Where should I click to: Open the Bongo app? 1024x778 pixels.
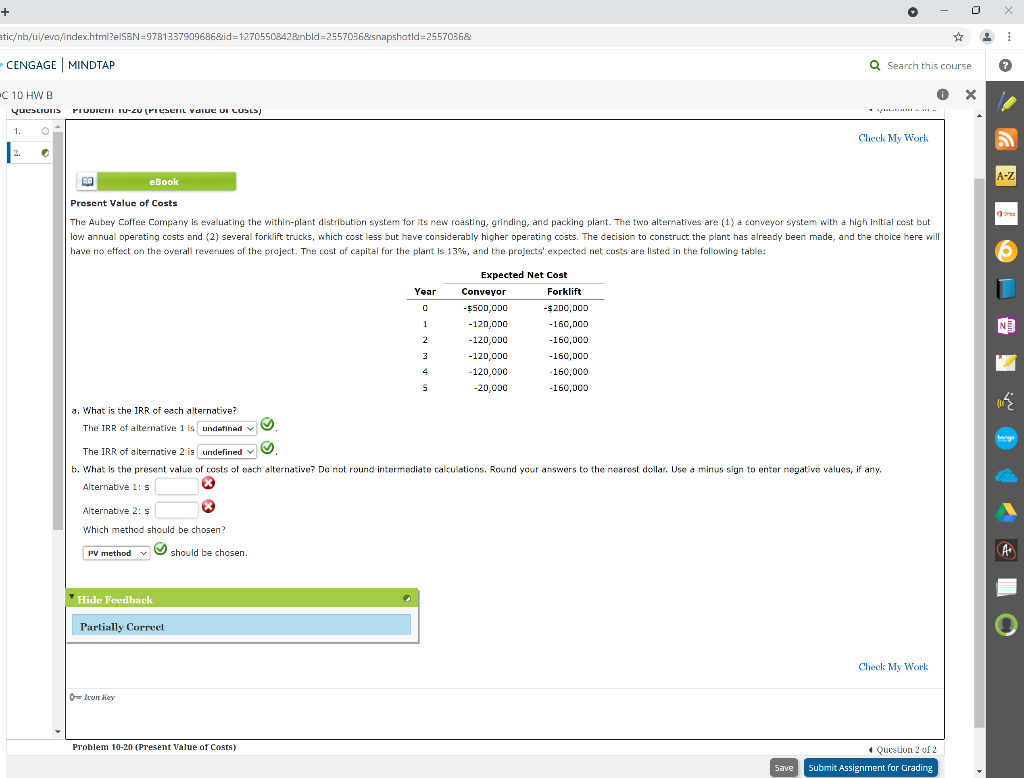pos(1006,438)
